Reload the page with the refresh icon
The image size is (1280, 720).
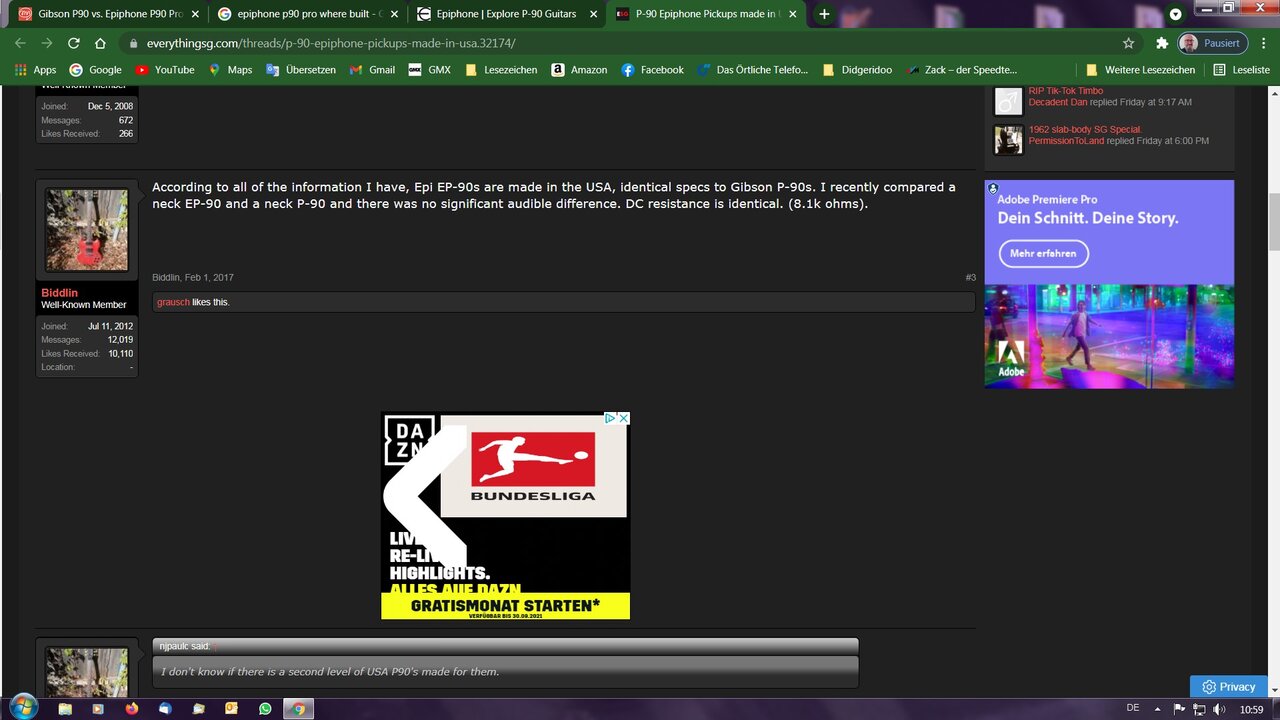(73, 43)
